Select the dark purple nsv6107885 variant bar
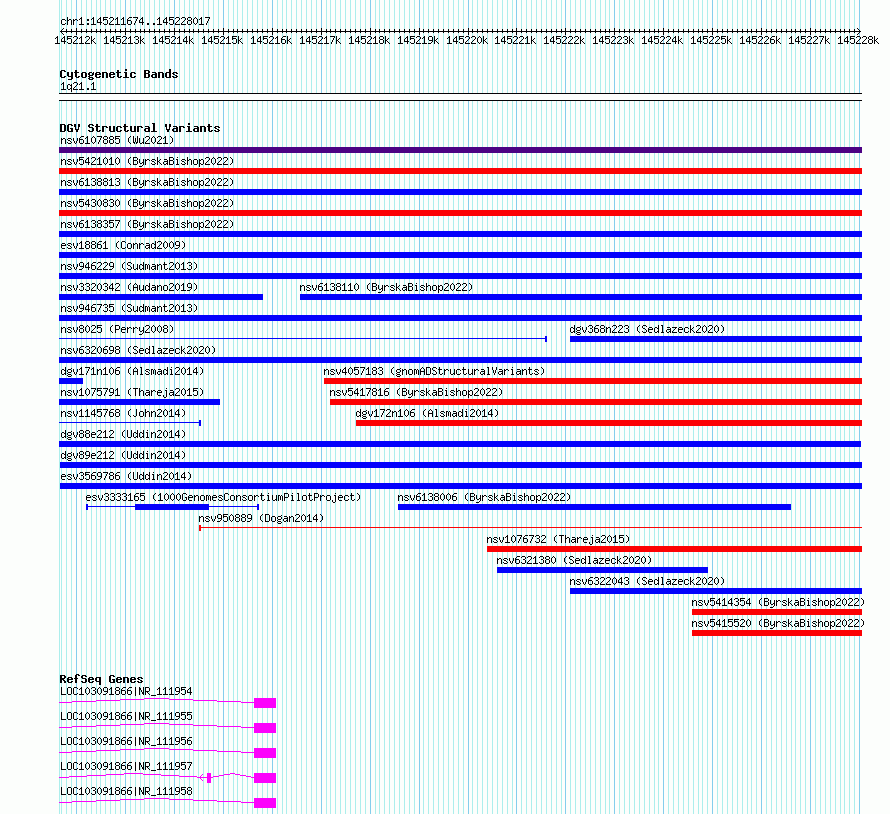 (460, 150)
